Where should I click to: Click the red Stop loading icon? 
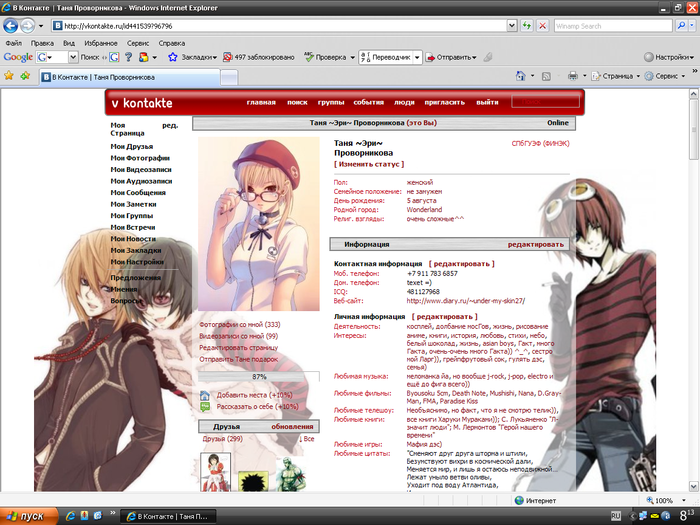tap(542, 26)
